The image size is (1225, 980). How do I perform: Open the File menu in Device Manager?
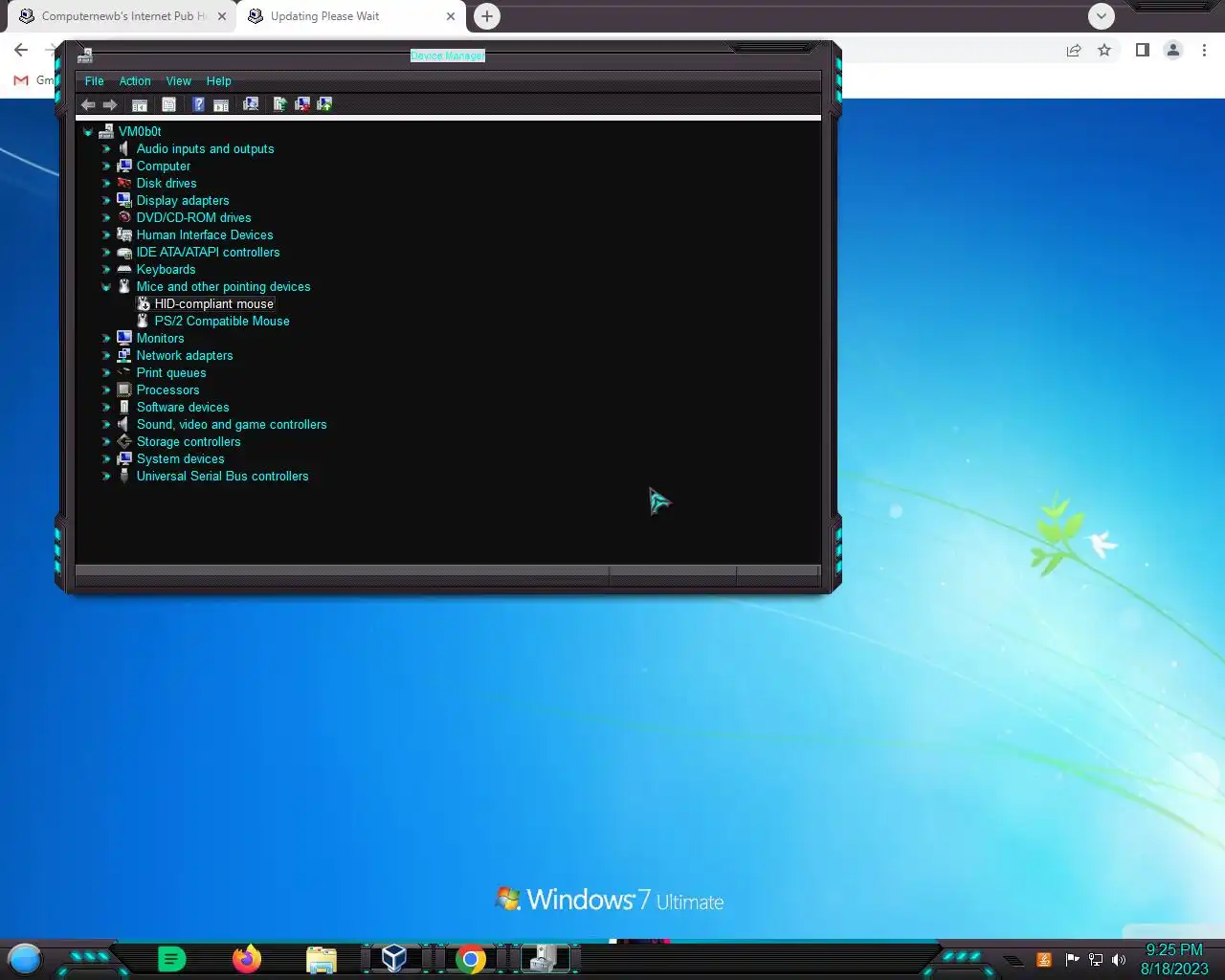point(94,81)
